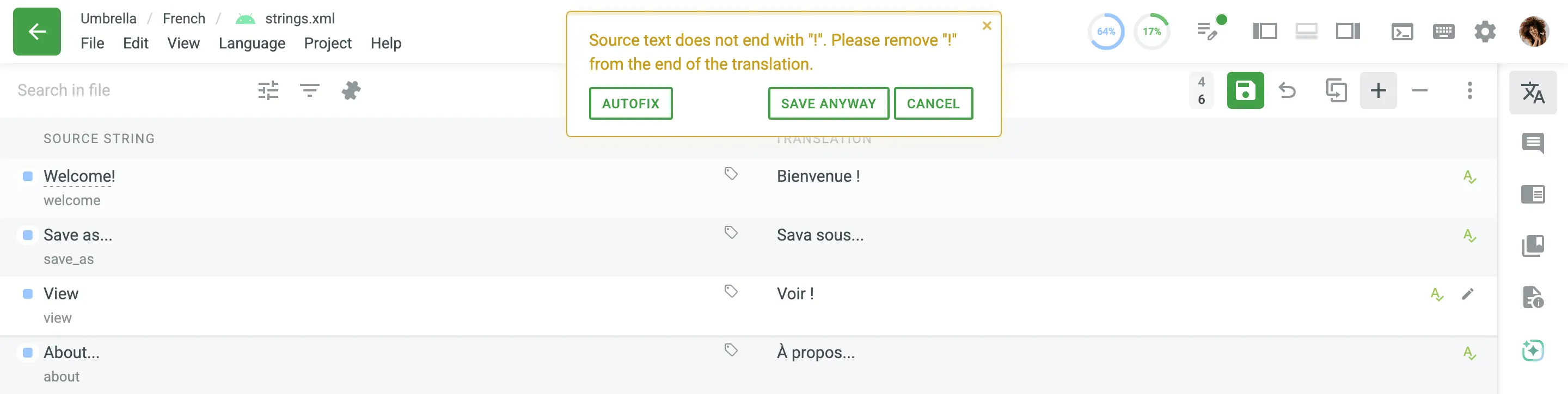Open editor settings with the gear icon
This screenshot has height=394, width=1568.
coord(1485,31)
